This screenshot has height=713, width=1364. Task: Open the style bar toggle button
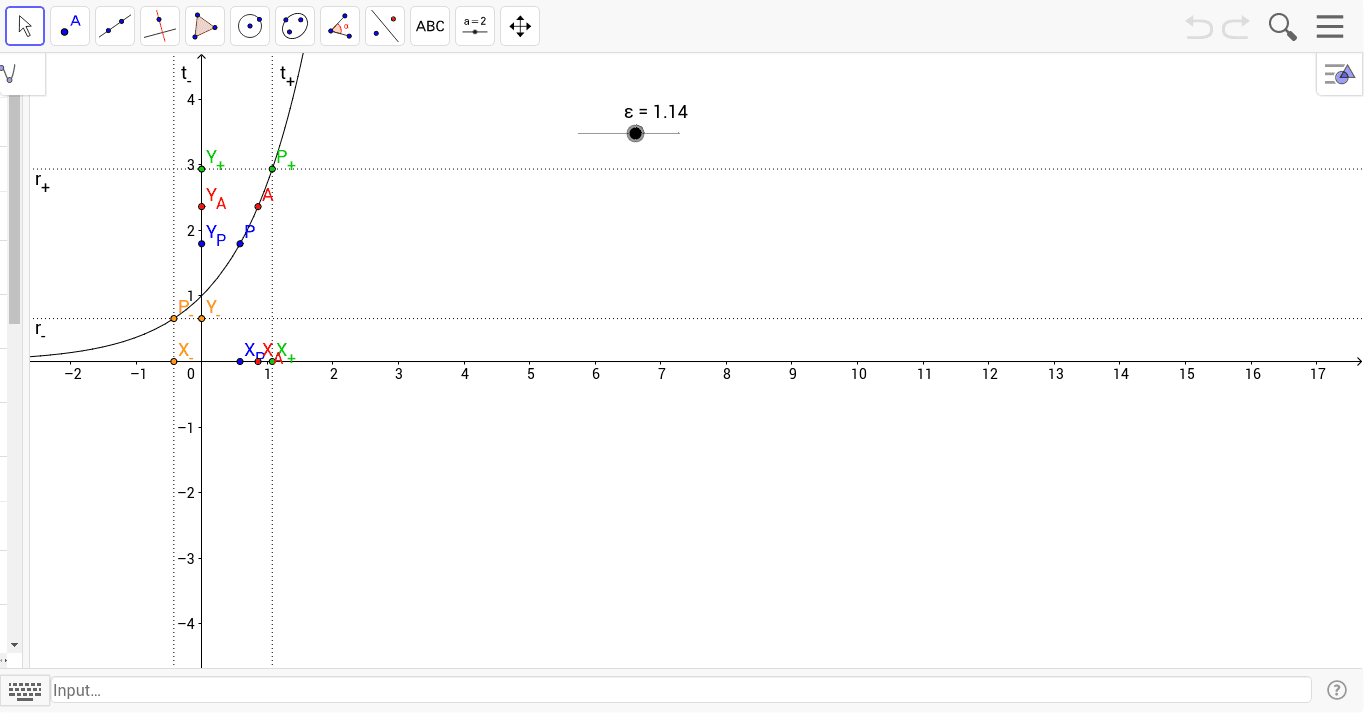point(1339,74)
